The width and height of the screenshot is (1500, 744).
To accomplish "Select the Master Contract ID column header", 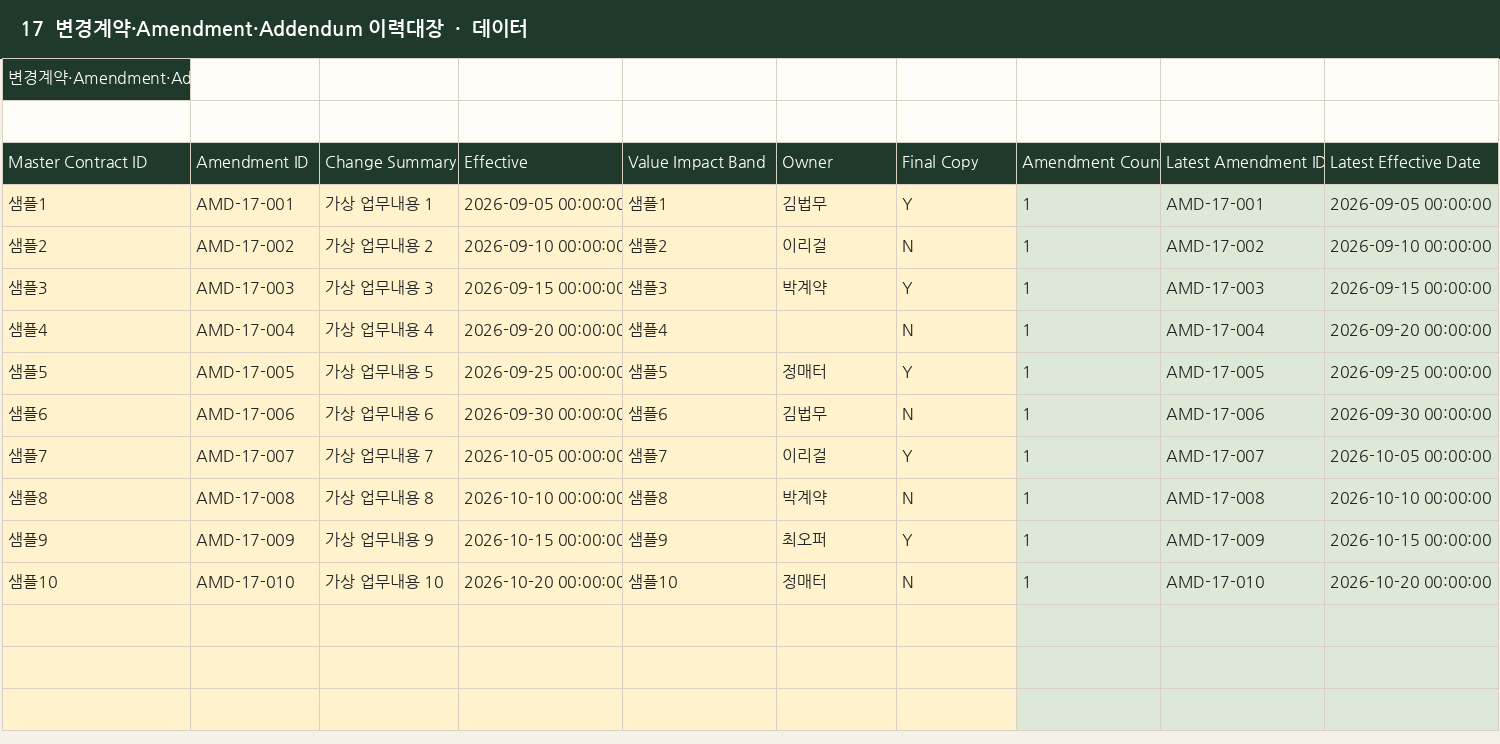I will 96,163.
